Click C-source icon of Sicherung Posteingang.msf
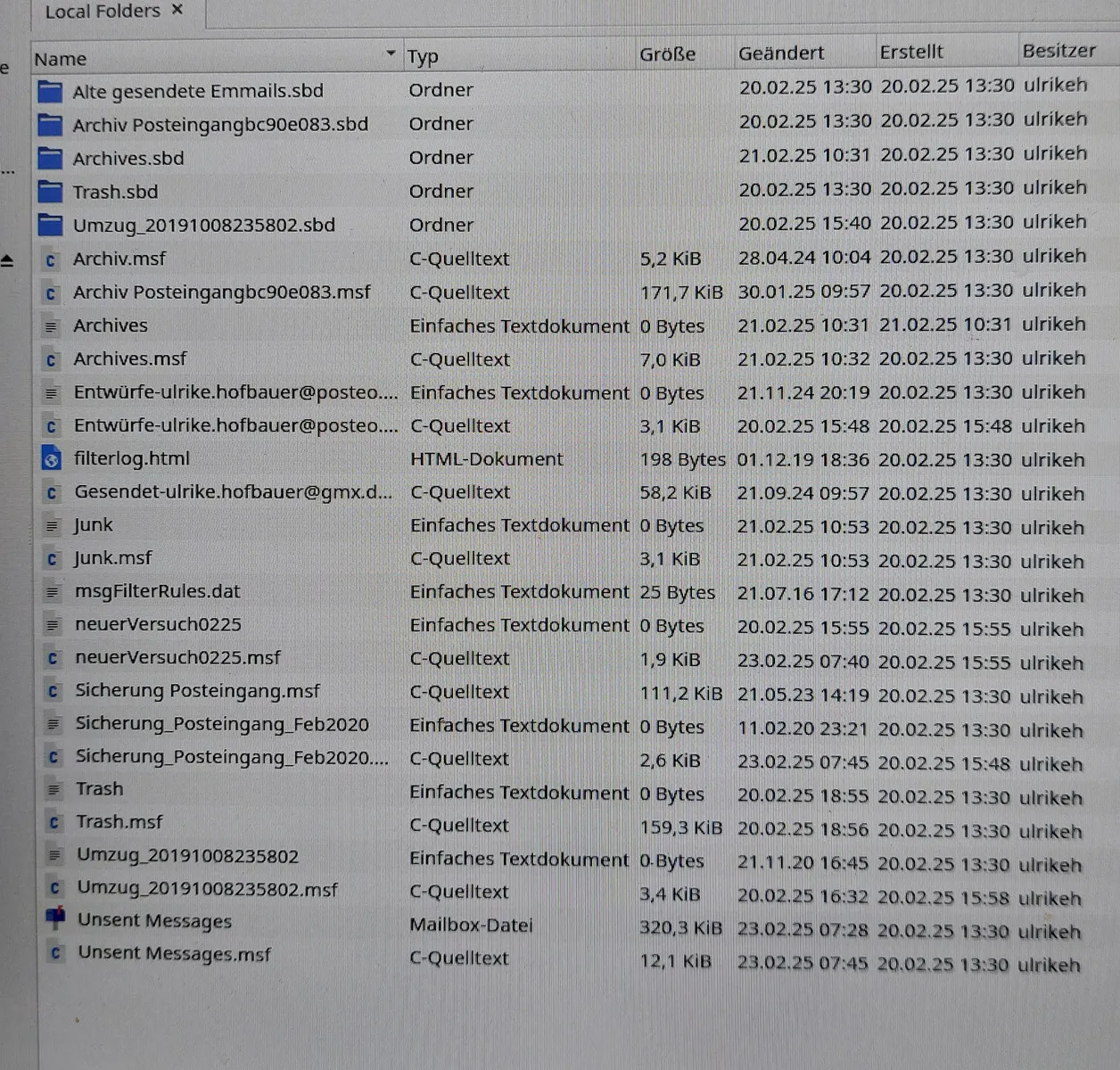The height and width of the screenshot is (1070, 1120). click(53, 691)
